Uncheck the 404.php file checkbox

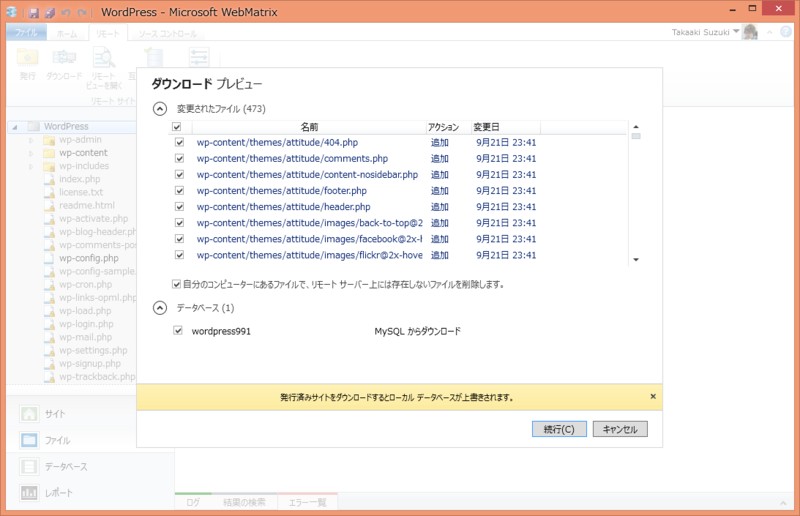180,142
